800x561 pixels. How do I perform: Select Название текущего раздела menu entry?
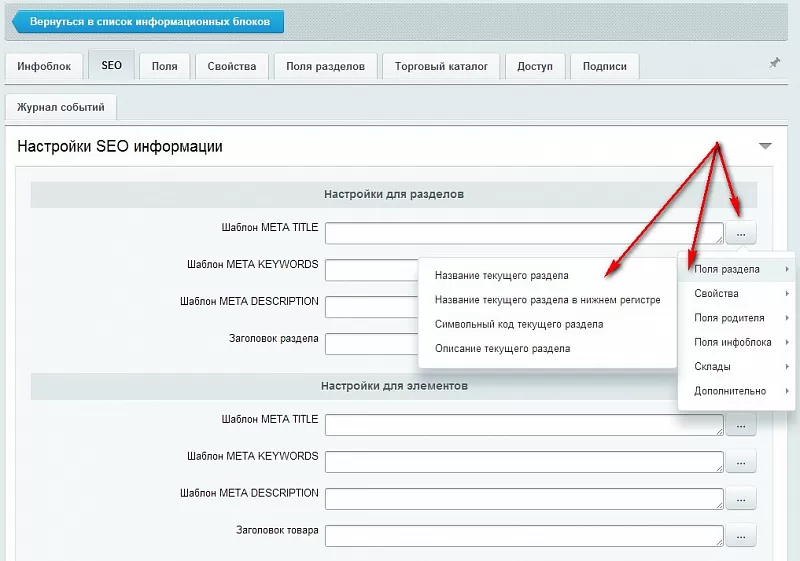point(502,275)
